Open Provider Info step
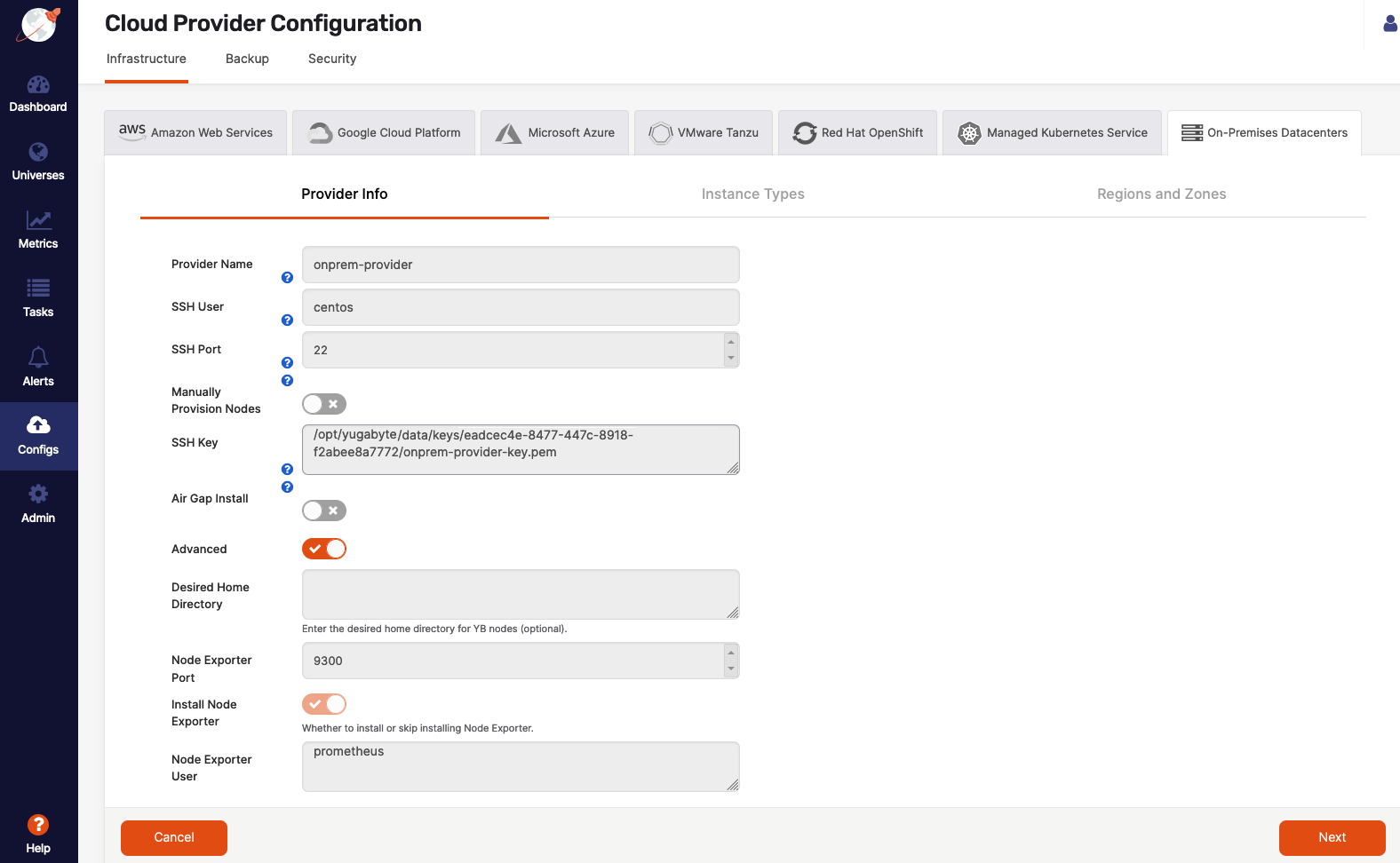 pyautogui.click(x=345, y=194)
